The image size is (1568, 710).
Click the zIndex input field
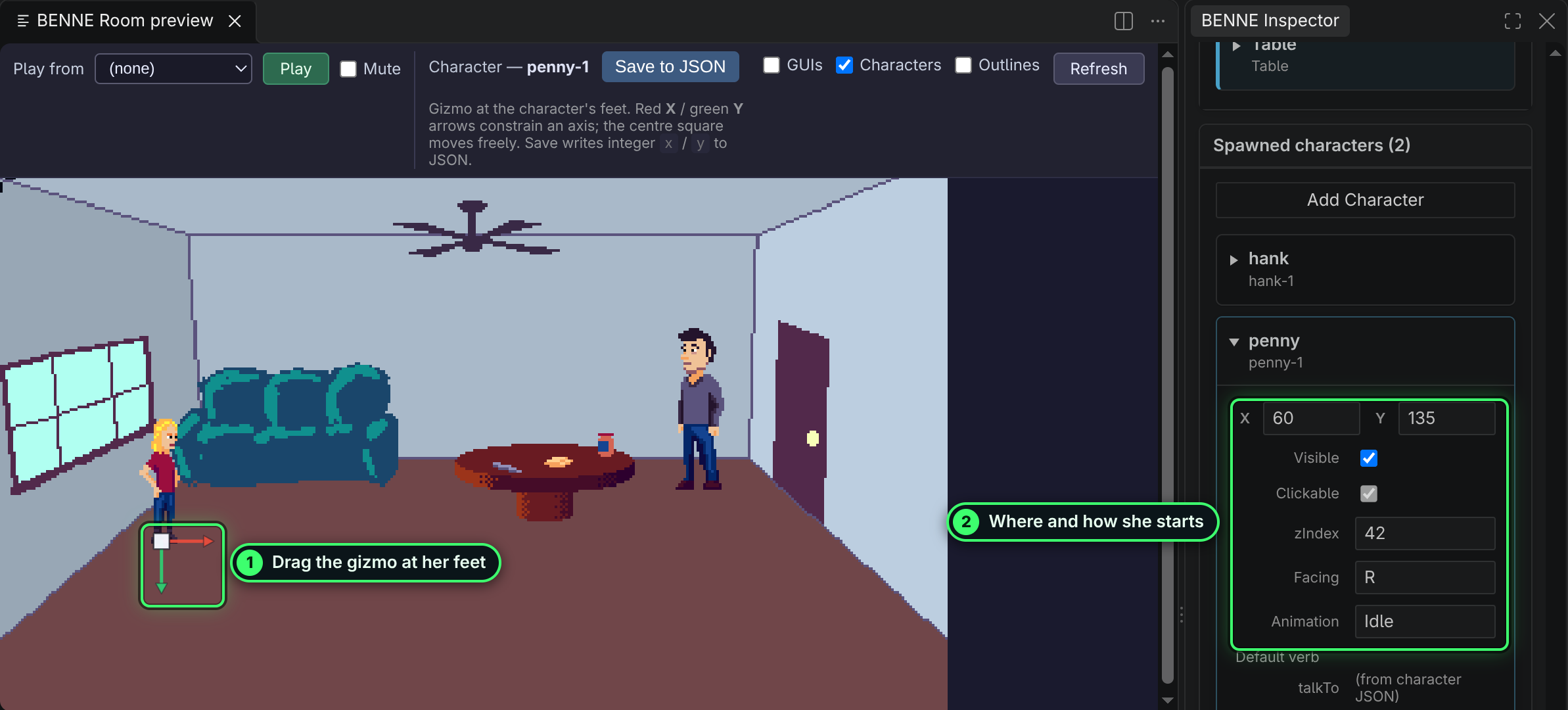click(1425, 533)
